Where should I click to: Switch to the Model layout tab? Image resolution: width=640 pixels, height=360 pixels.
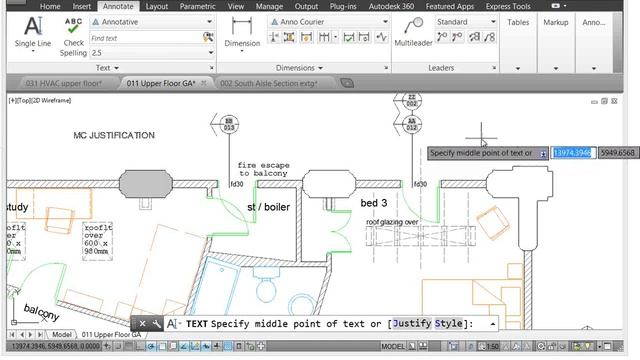(x=62, y=334)
